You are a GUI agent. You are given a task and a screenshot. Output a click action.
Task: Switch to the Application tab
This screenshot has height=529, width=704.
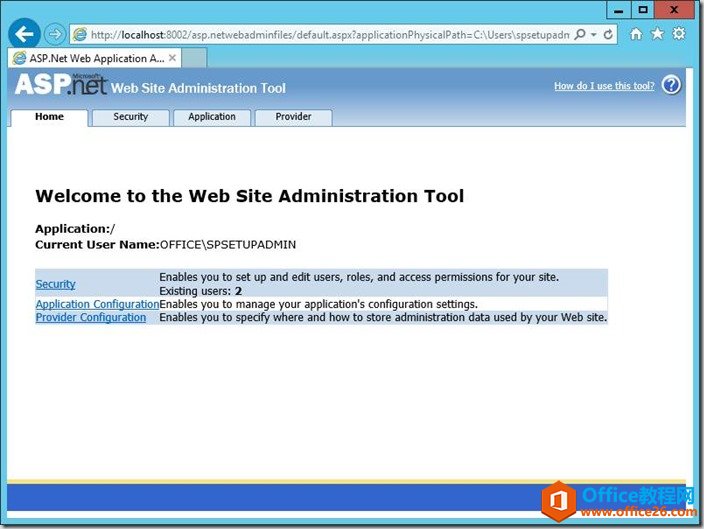click(x=212, y=117)
